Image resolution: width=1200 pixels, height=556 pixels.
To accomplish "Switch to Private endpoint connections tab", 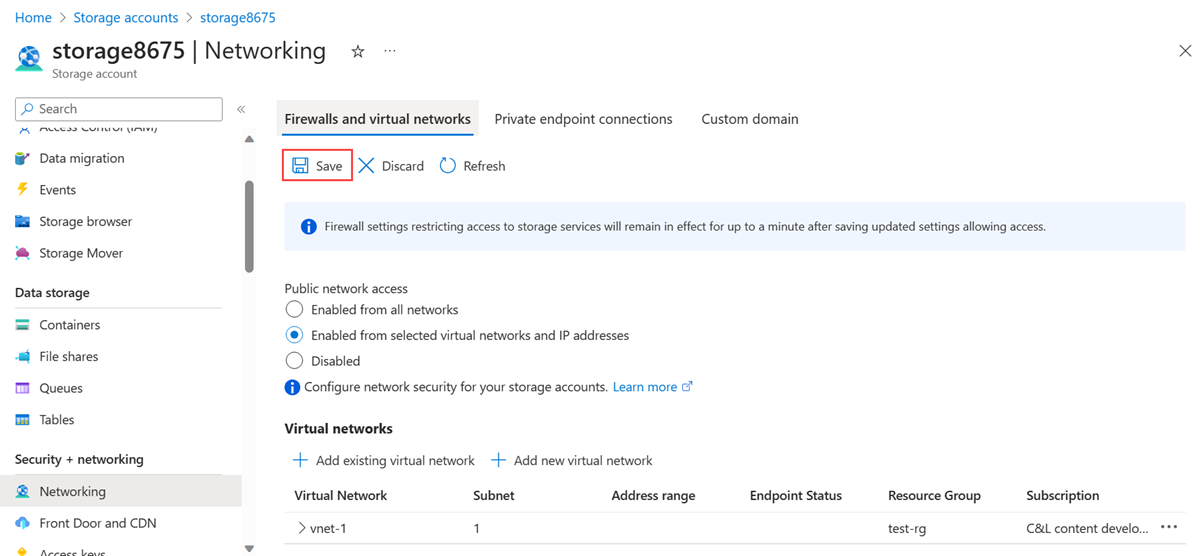I will [x=583, y=119].
